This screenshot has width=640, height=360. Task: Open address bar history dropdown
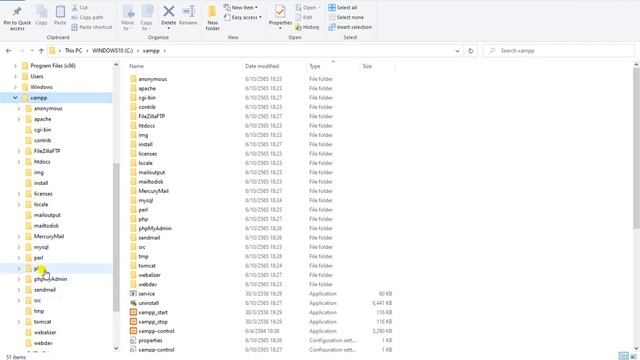pos(457,51)
